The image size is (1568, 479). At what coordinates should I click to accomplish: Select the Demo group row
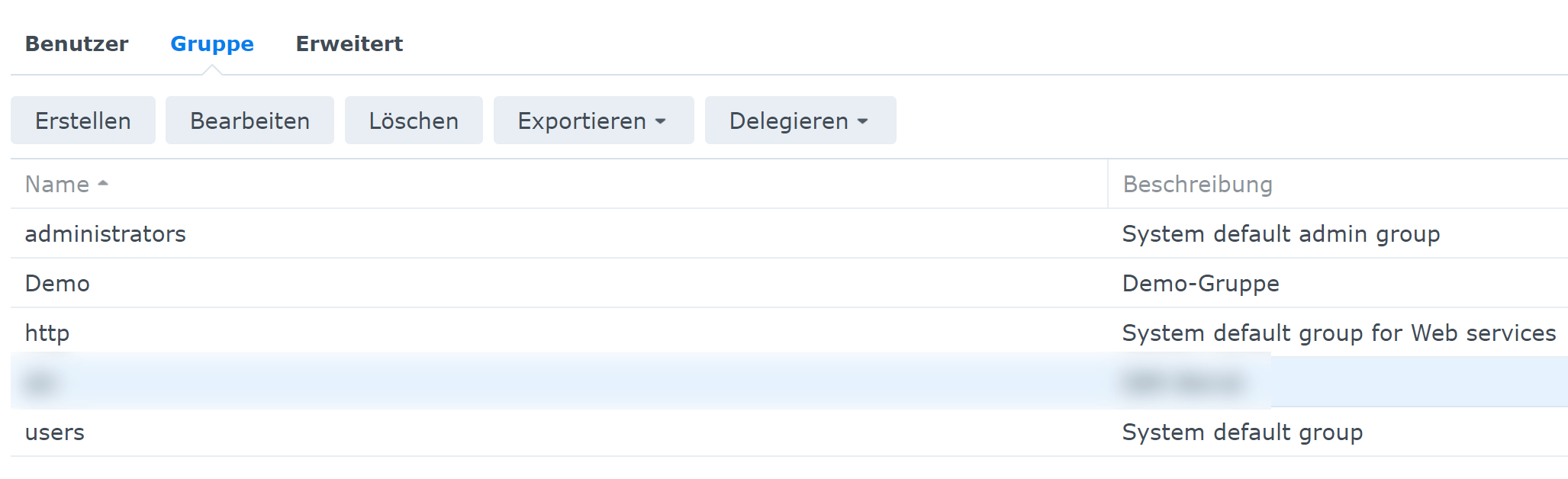click(x=57, y=284)
